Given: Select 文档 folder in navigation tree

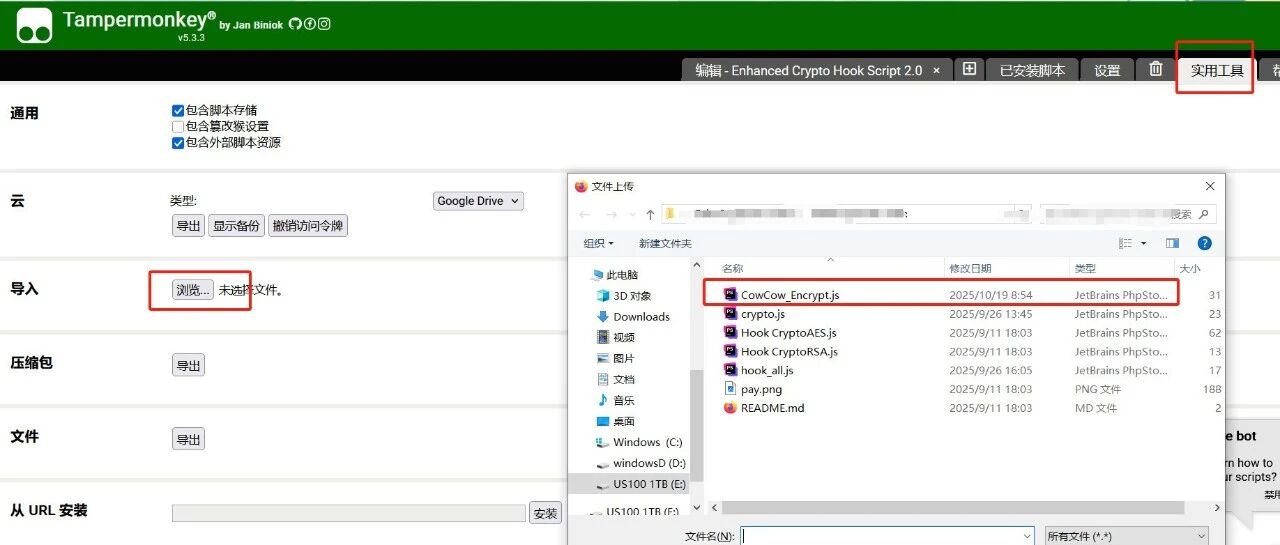Looking at the screenshot, I should point(615,380).
